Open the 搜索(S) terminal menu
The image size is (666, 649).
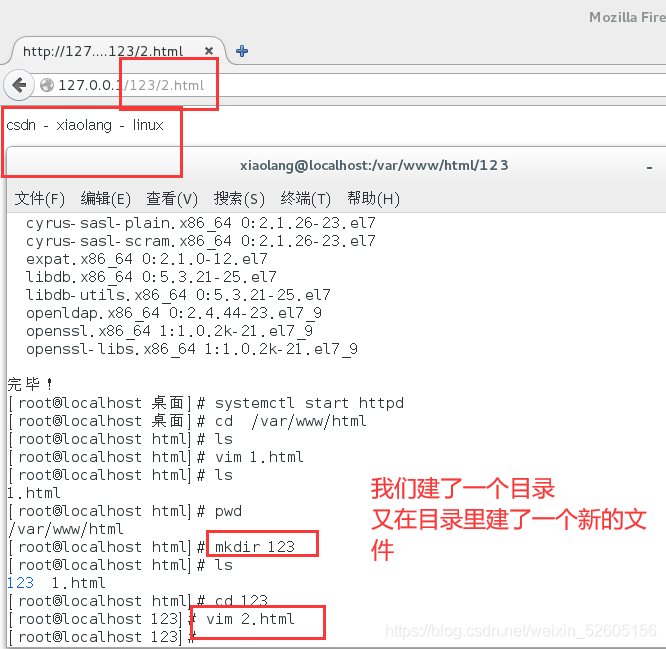(x=239, y=198)
